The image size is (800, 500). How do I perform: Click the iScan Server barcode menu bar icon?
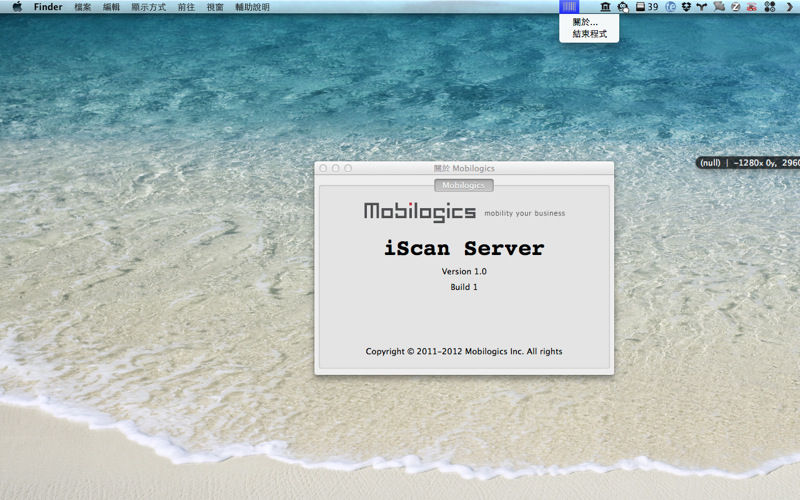point(569,7)
